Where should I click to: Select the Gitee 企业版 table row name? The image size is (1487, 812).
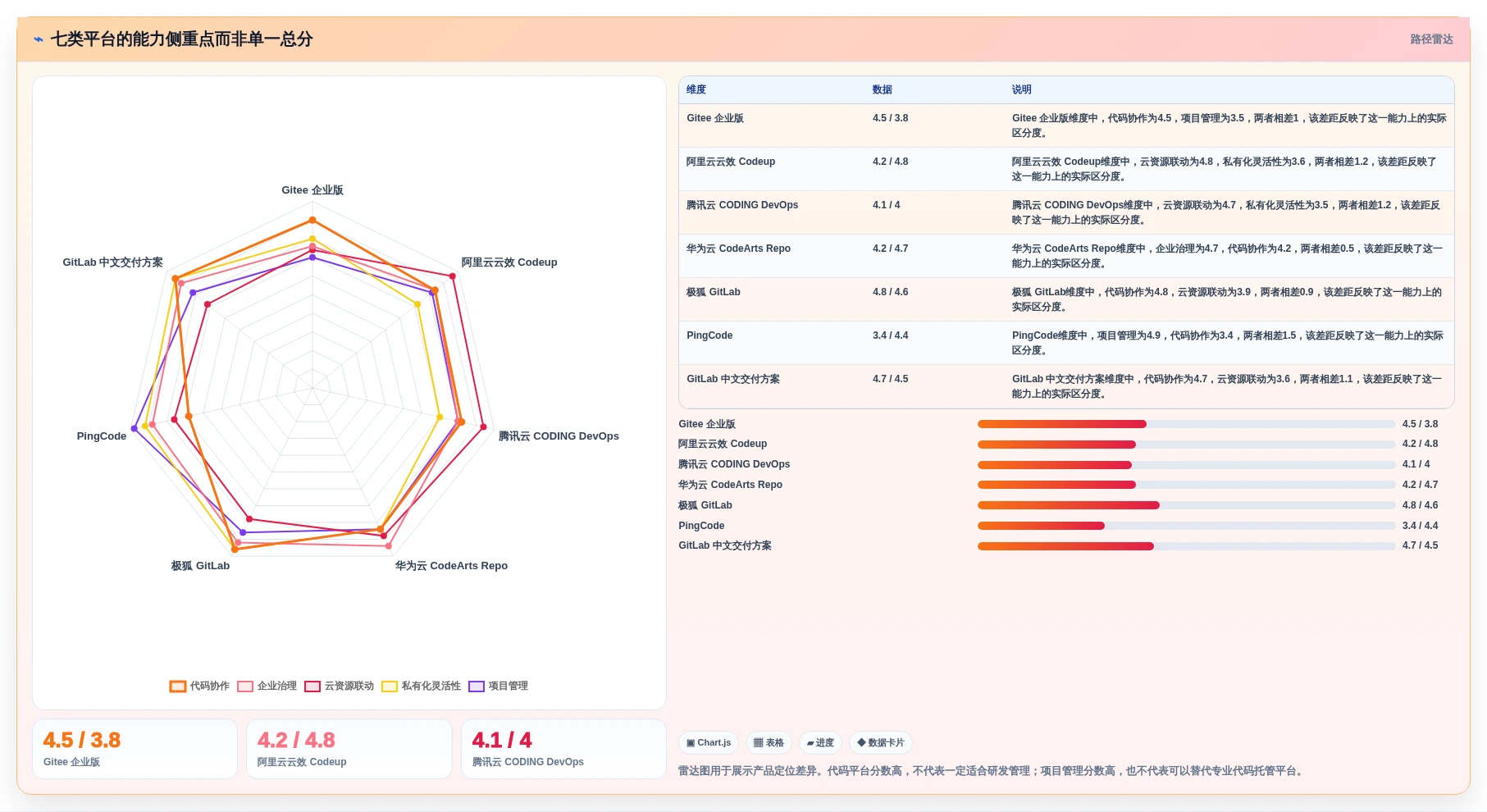(715, 118)
